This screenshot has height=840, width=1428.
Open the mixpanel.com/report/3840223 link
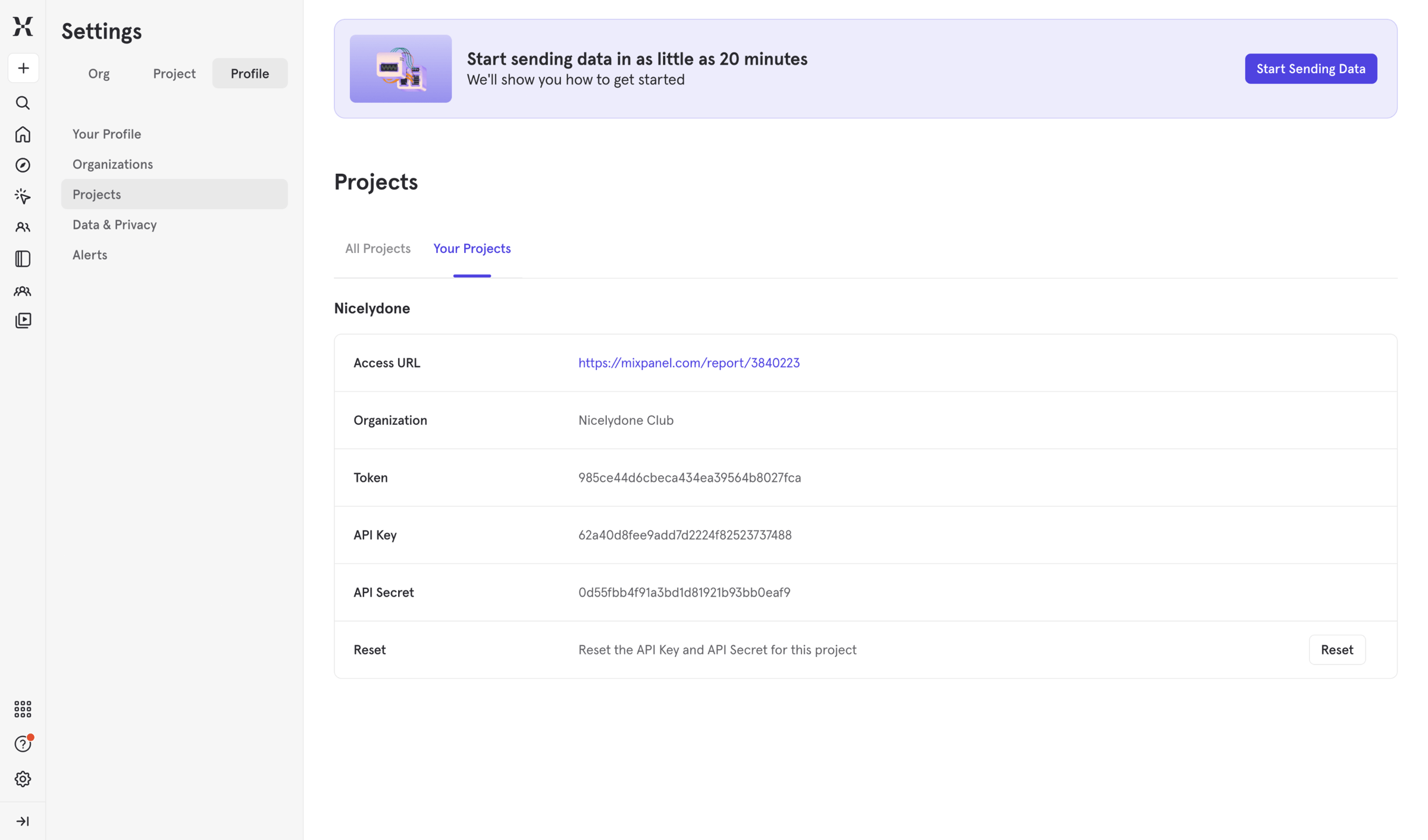(x=689, y=363)
